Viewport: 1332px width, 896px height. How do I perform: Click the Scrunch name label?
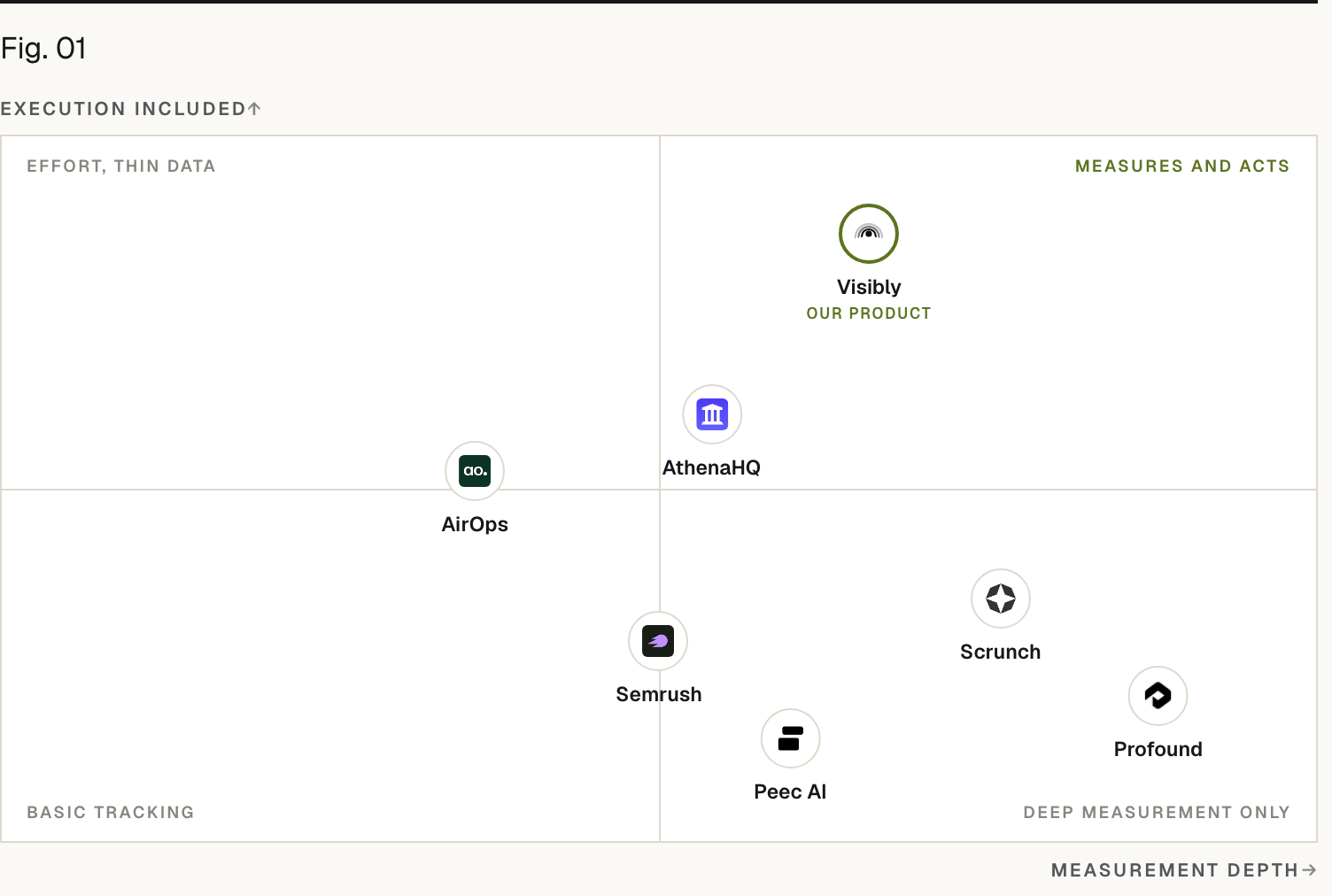1001,652
